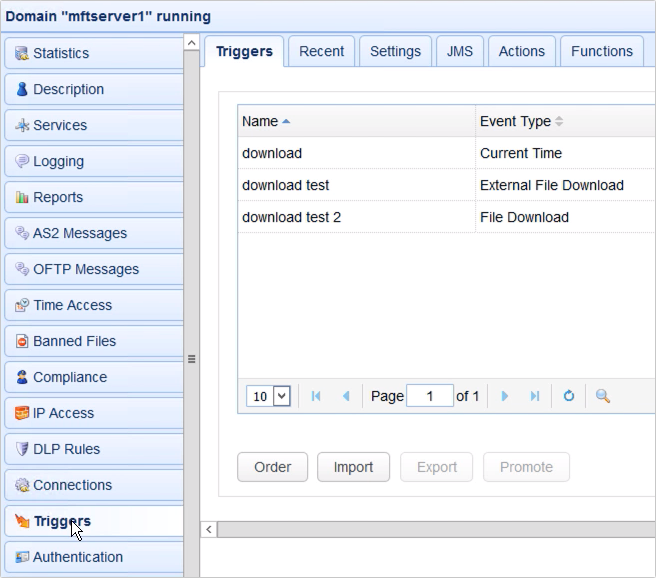Jump to last page of triggers

(x=535, y=396)
